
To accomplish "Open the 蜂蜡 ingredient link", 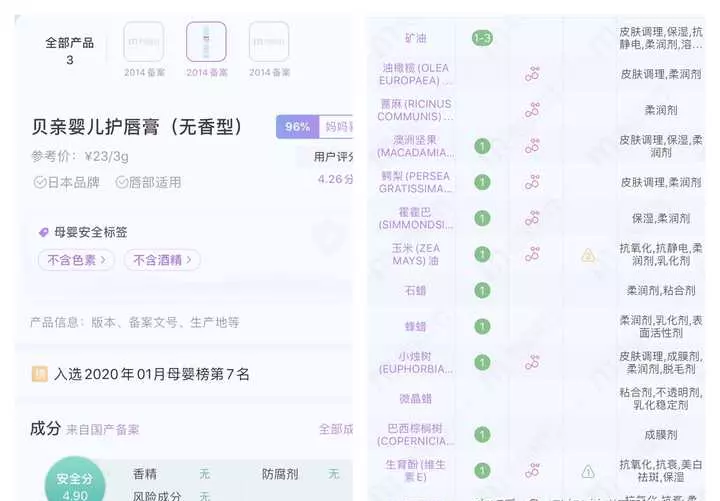I will 416,326.
